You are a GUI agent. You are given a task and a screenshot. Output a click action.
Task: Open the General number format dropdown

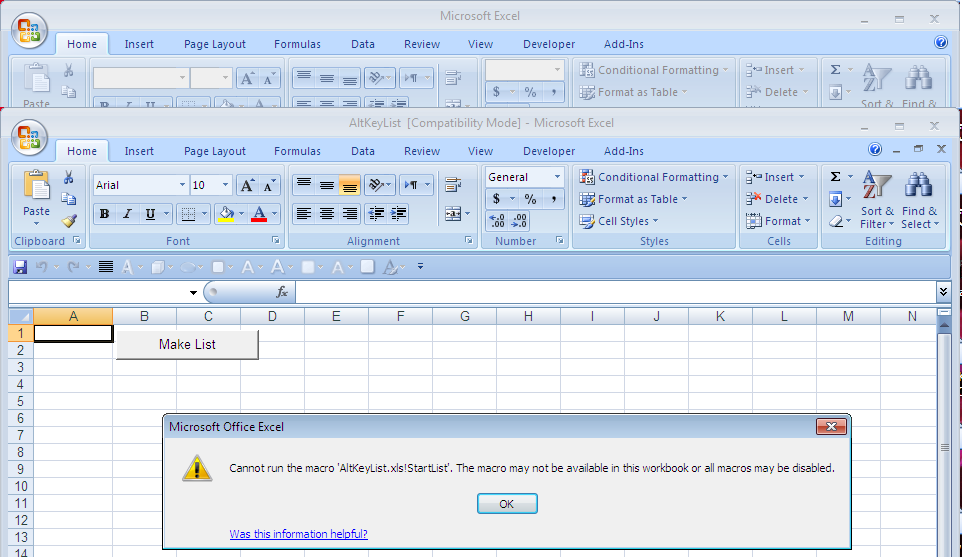point(557,177)
